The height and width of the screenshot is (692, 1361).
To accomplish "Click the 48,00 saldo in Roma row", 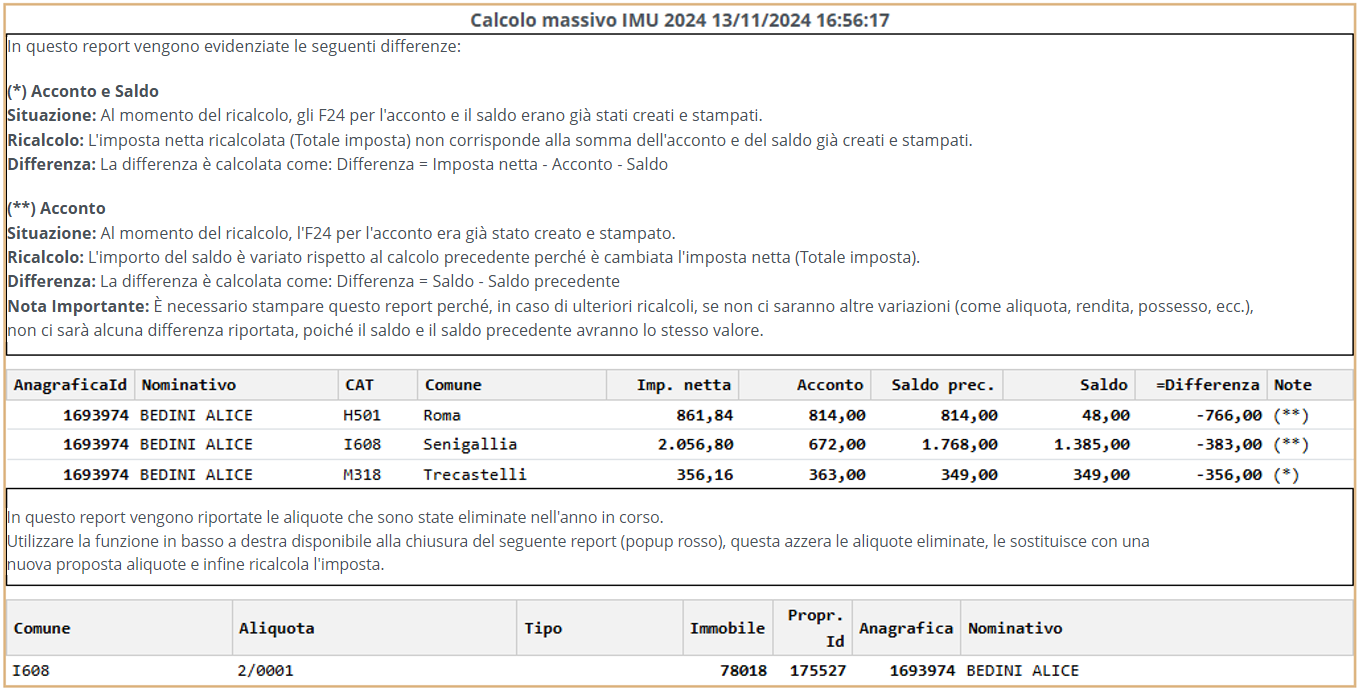I will tap(1106, 415).
